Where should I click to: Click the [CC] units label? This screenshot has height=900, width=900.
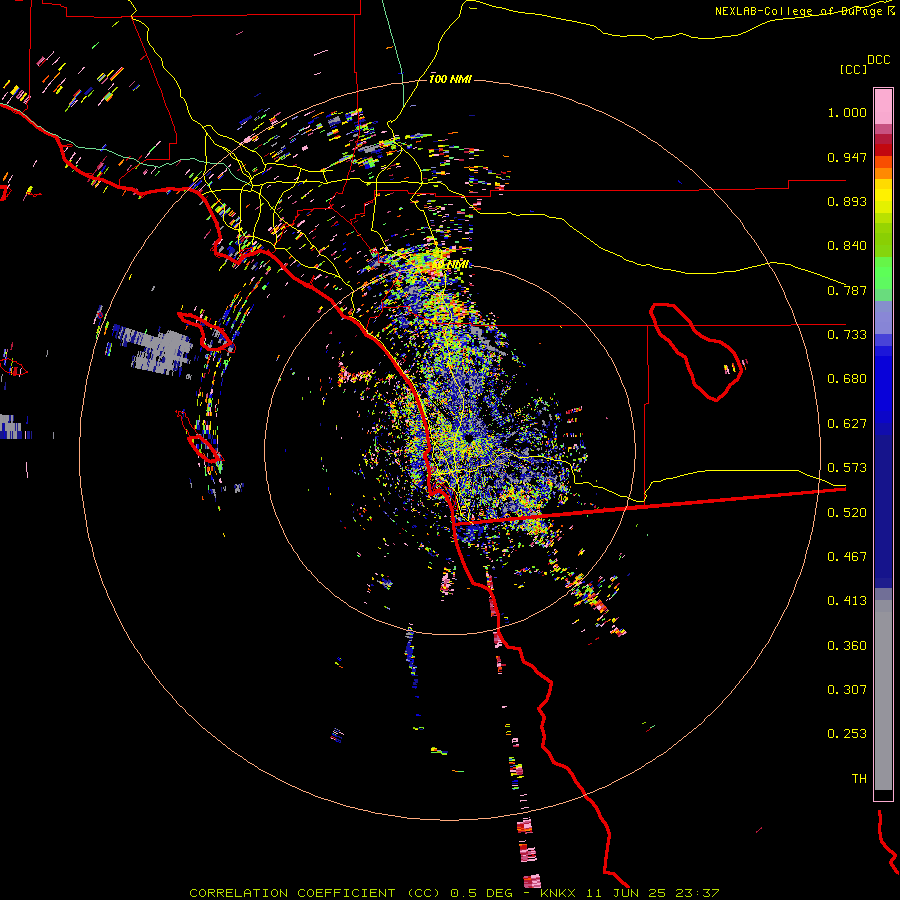point(853,69)
